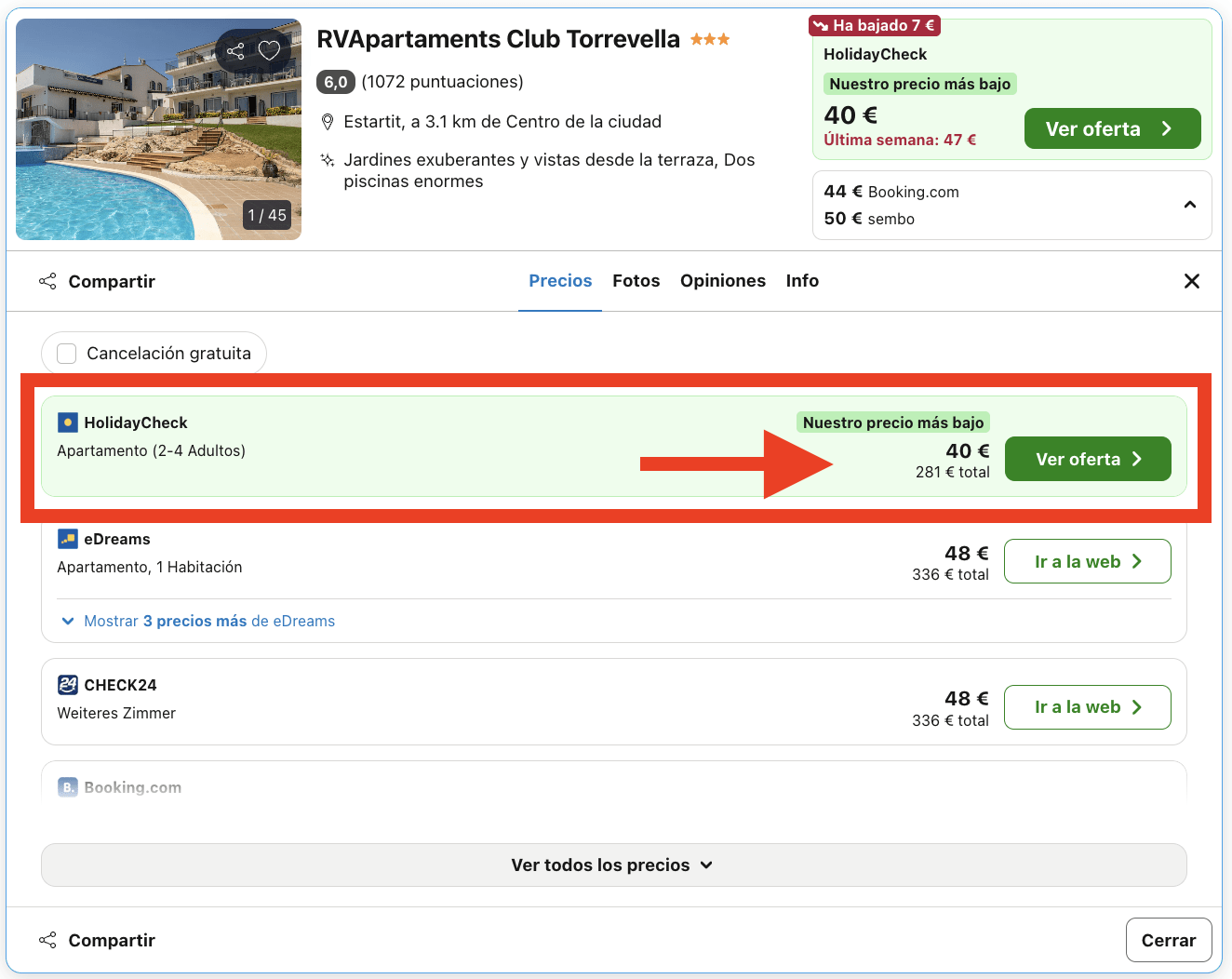1232x979 pixels.
Task: Click the heart icon to favorite the hotel
Action: pos(270,51)
